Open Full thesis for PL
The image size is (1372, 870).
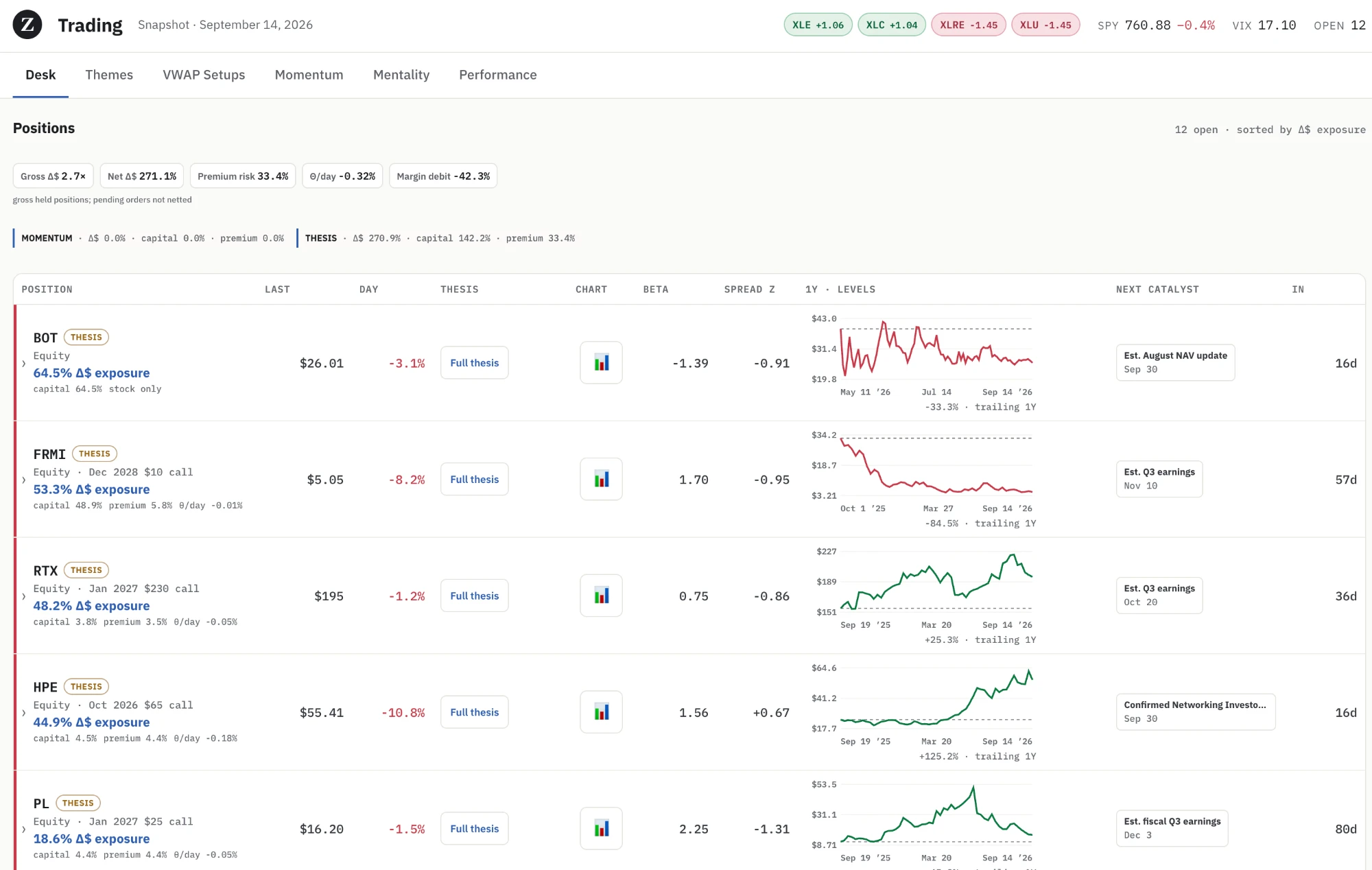[475, 829]
